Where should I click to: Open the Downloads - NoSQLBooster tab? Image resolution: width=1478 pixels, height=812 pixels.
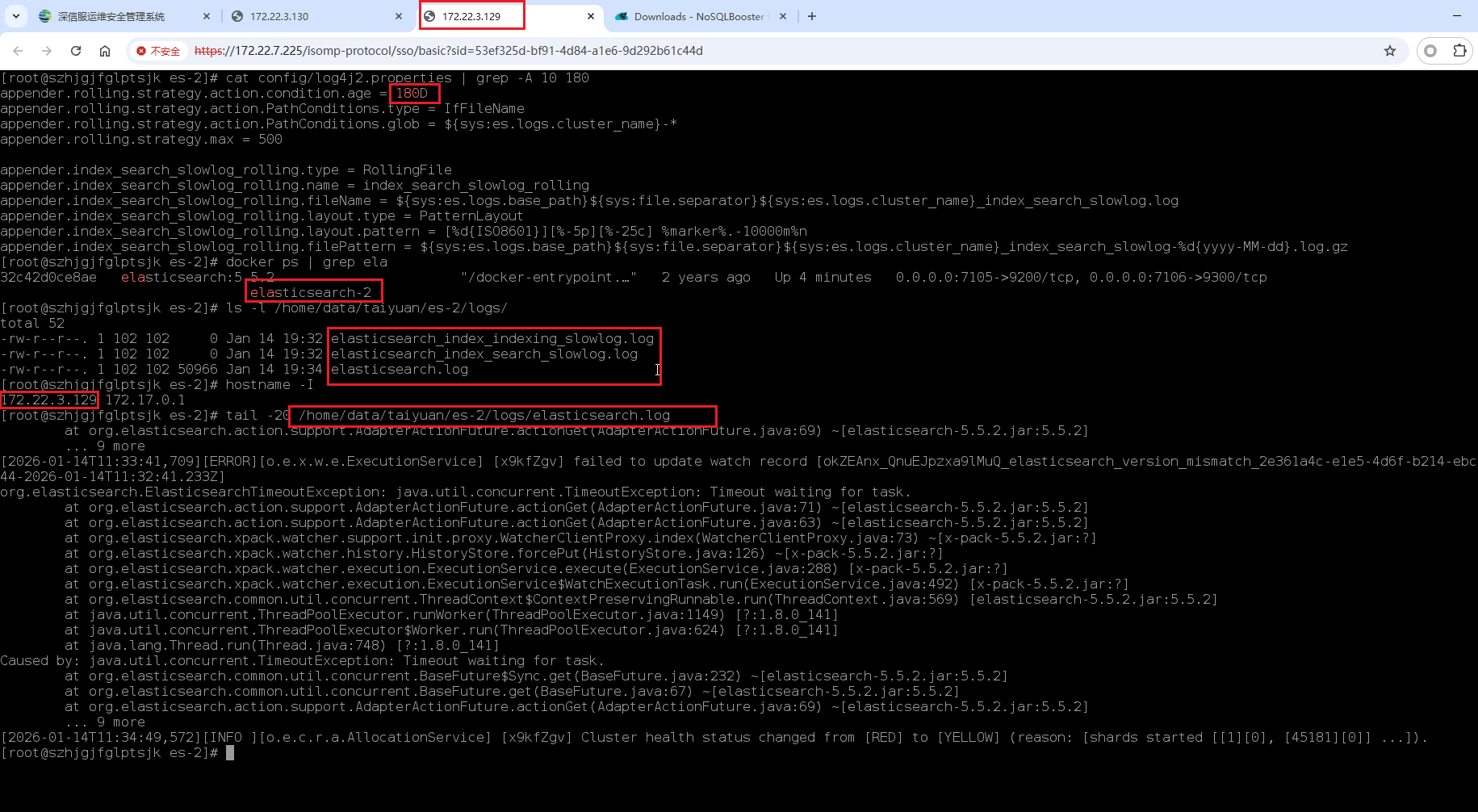[694, 16]
